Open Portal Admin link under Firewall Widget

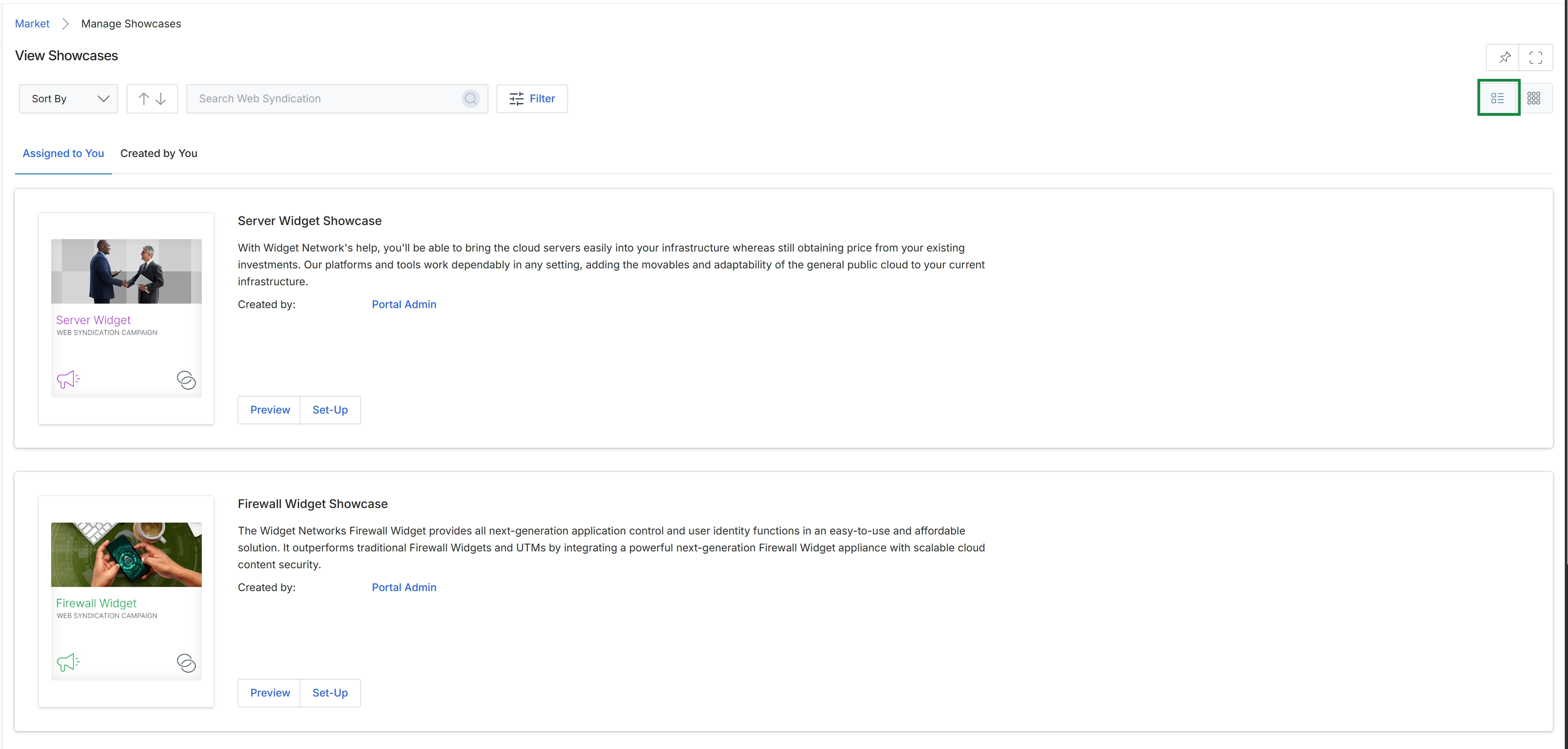(404, 587)
